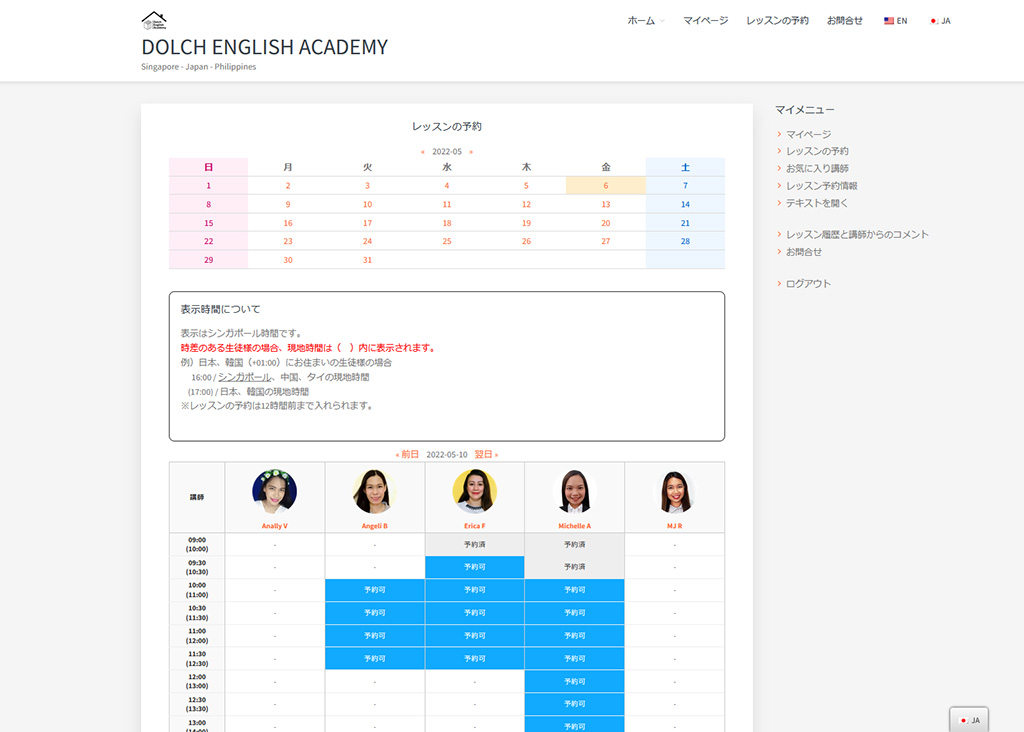
Task: Open お気に入り講師 in the sidebar
Action: (x=817, y=168)
